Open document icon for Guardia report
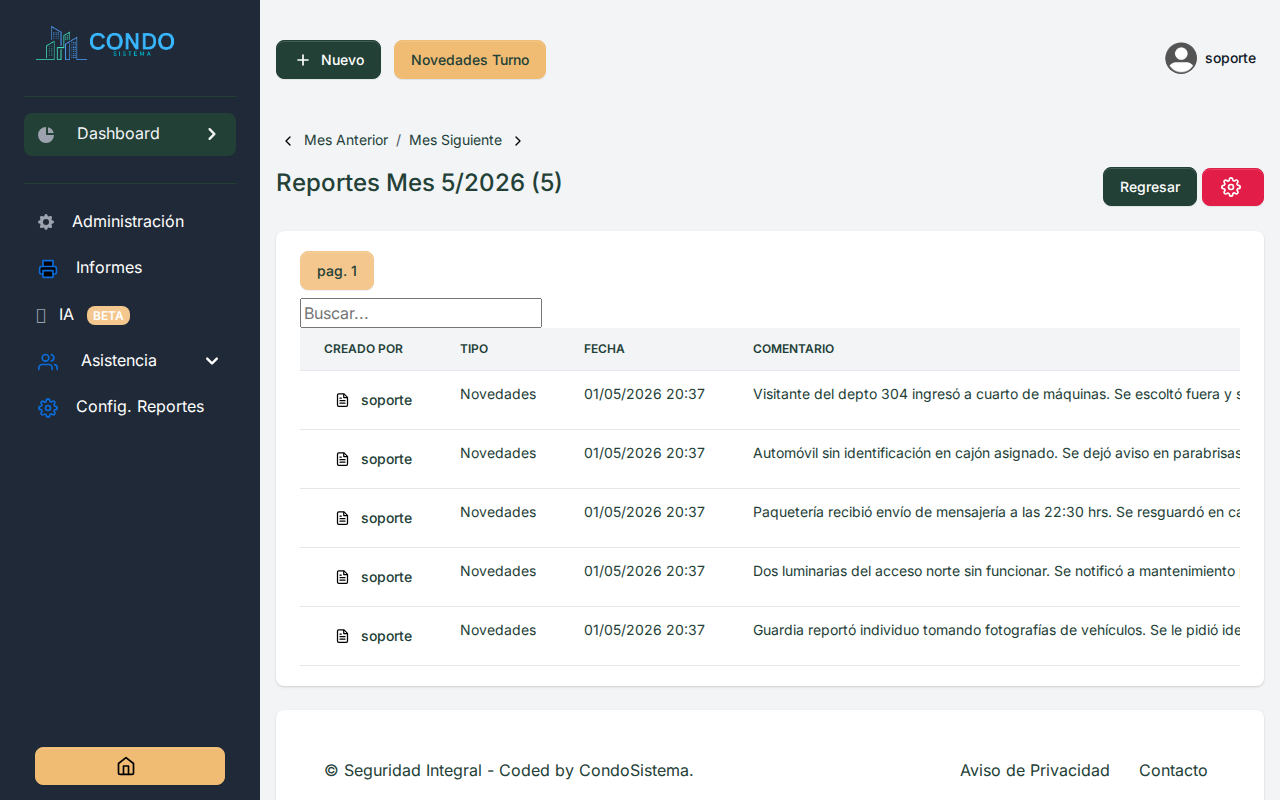Screen dimensions: 1280x800 coord(342,636)
